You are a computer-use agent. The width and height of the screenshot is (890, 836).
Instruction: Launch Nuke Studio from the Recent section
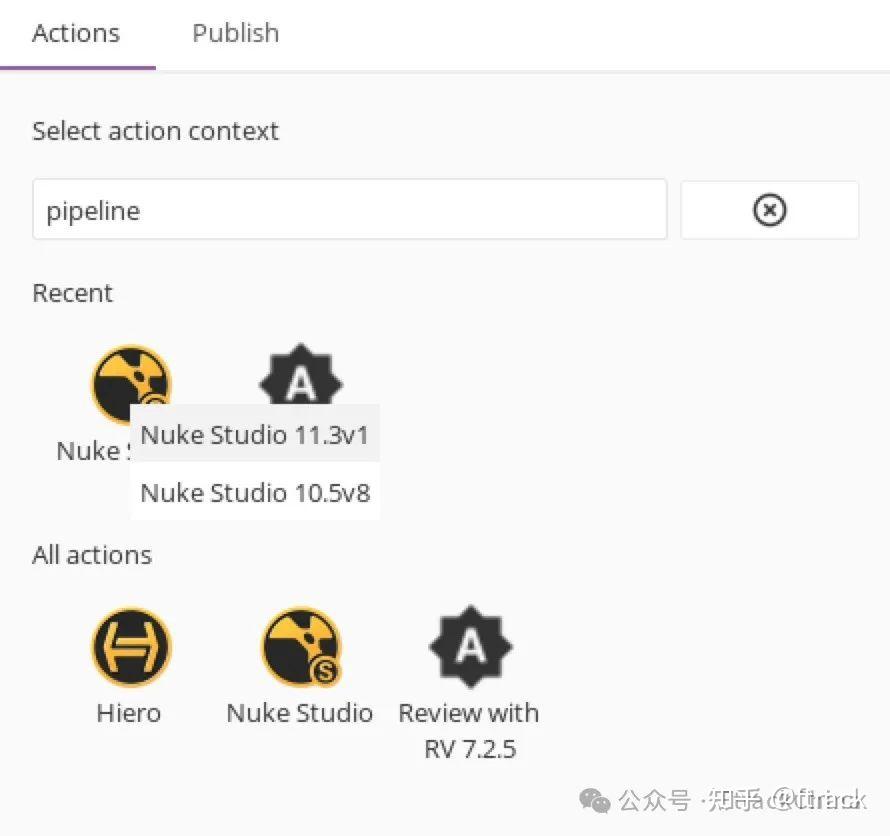tap(130, 383)
